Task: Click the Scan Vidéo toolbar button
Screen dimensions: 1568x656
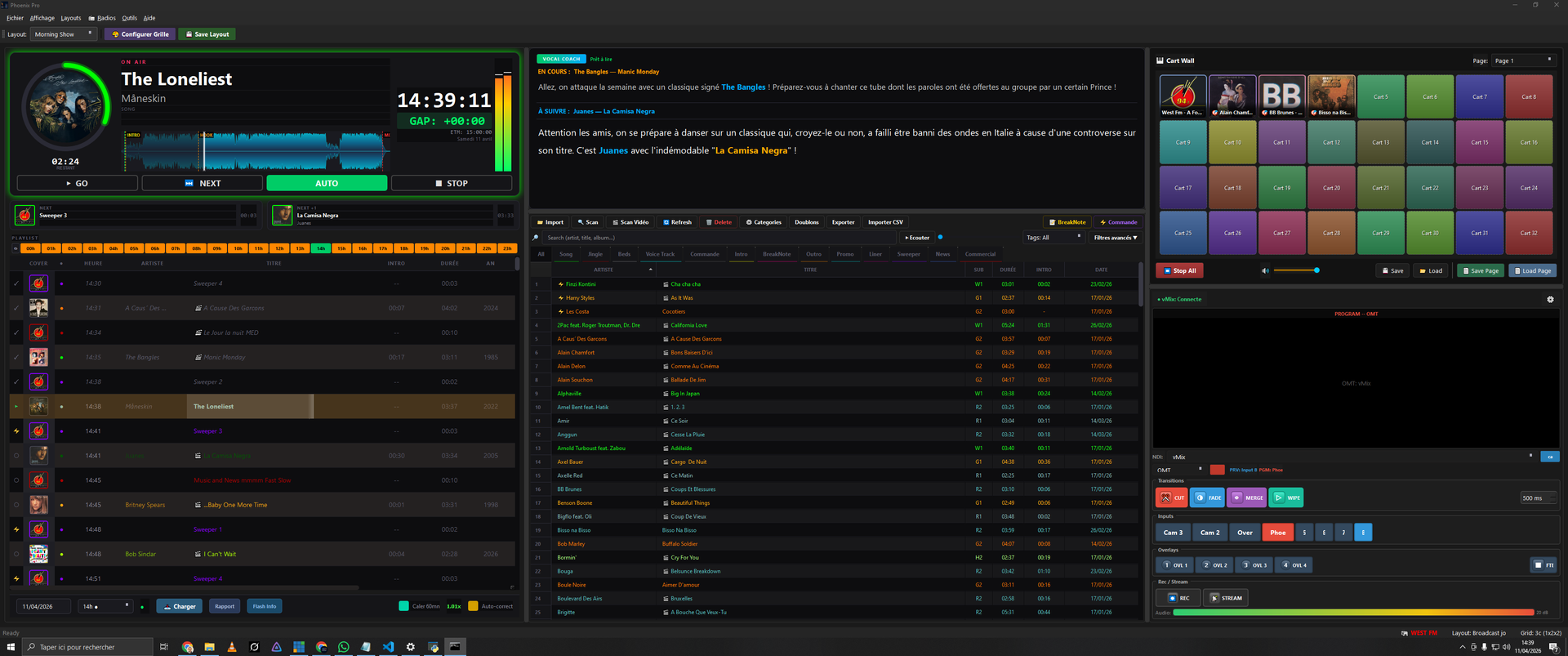Action: click(x=630, y=222)
